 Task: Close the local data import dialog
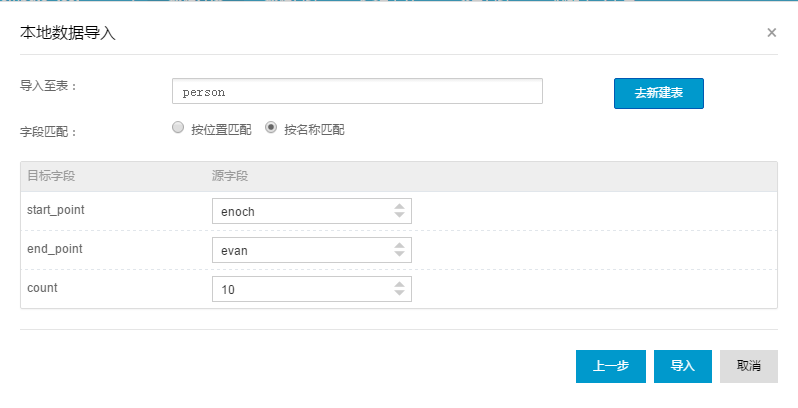(771, 32)
